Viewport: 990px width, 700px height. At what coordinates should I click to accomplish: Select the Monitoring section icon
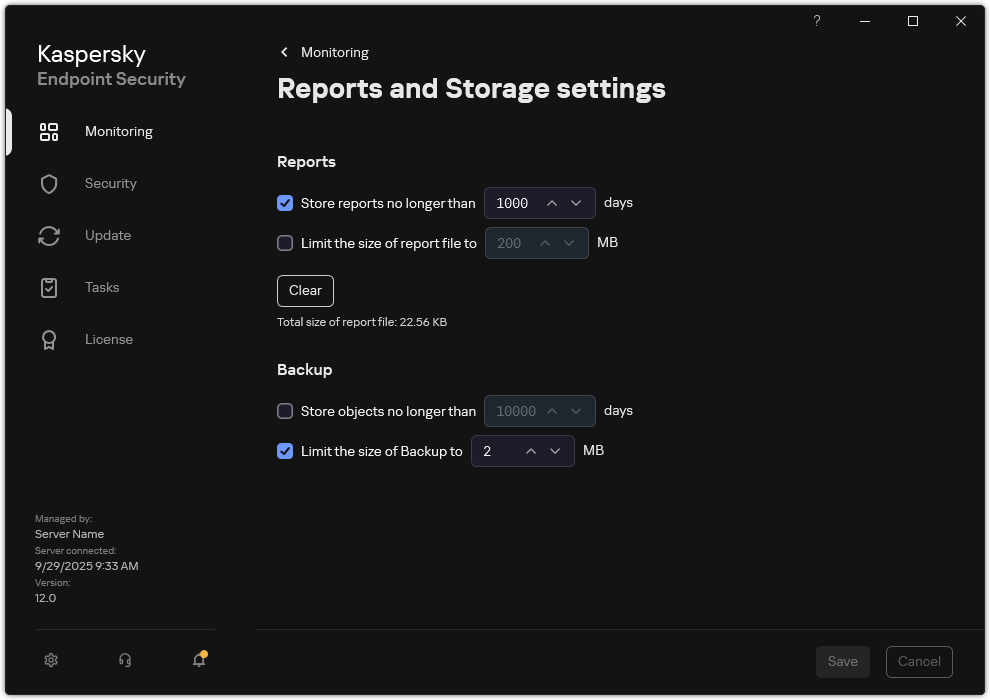coord(48,131)
